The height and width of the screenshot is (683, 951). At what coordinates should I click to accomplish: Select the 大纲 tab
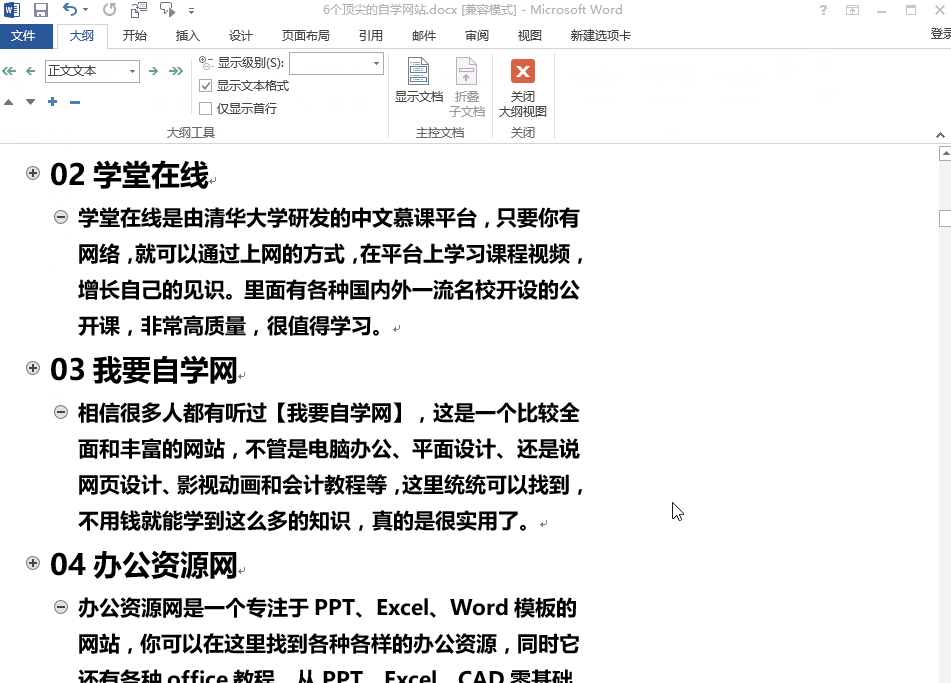tap(82, 36)
